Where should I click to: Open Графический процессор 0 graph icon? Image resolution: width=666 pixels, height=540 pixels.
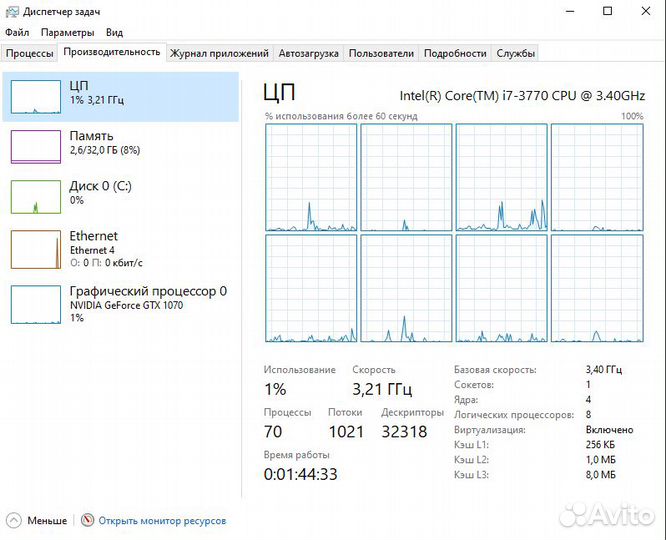click(36, 304)
